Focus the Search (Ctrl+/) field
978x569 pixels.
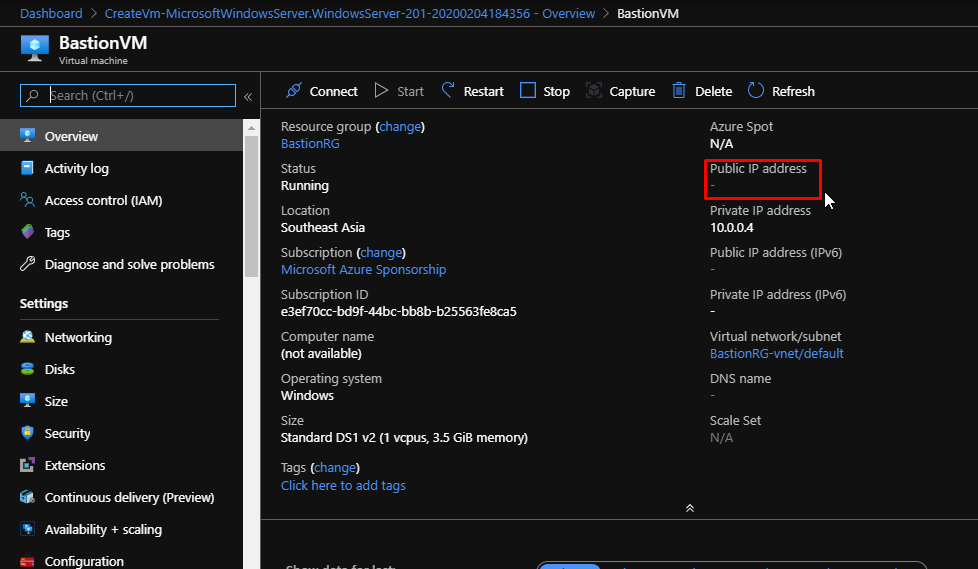(128, 95)
